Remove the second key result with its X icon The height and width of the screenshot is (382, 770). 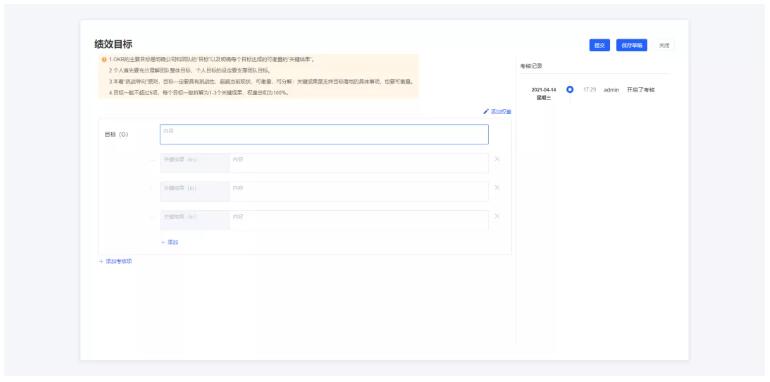[x=496, y=187]
